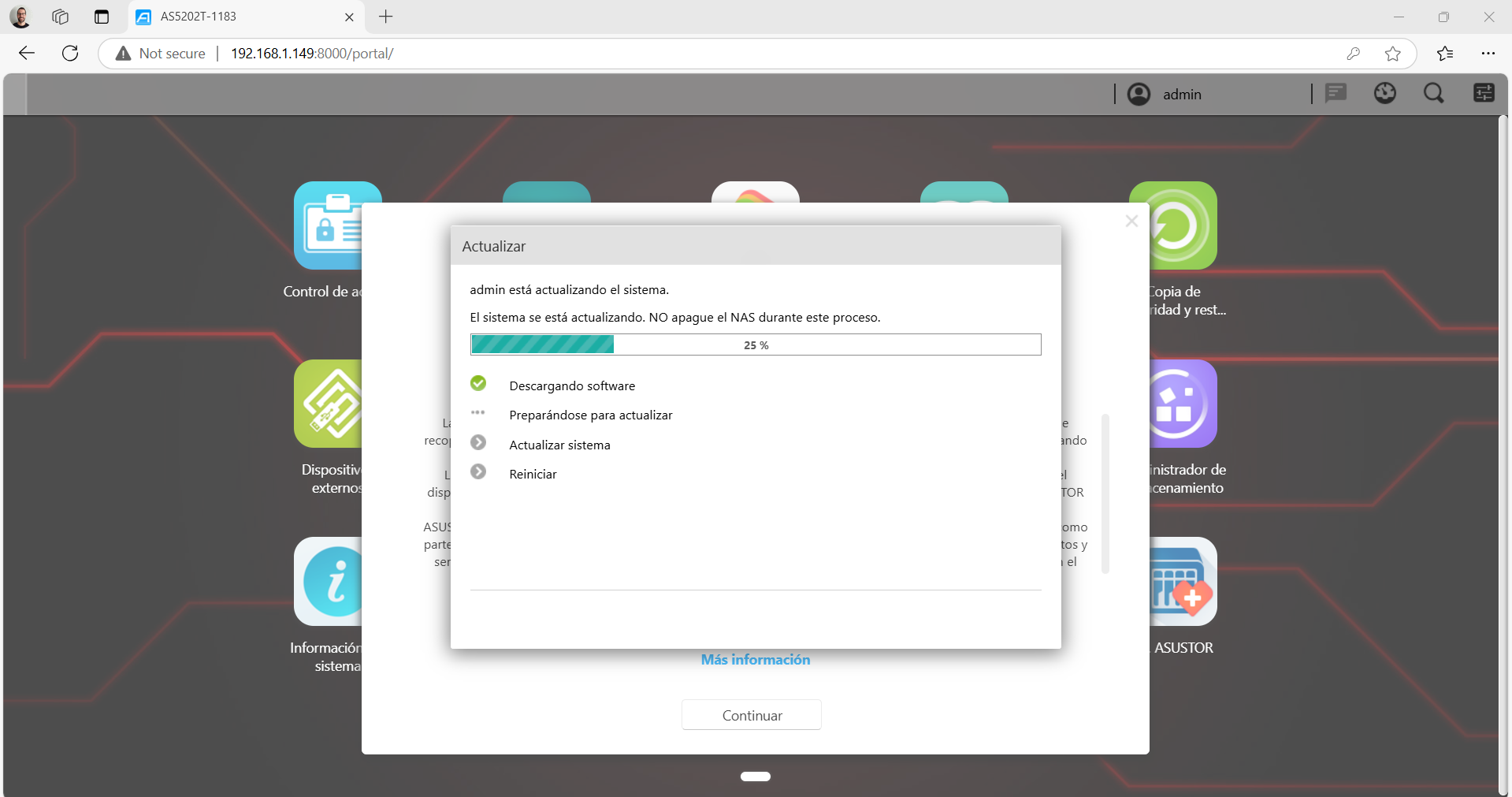Open the activity monitor gauge icon

pos(1384,94)
